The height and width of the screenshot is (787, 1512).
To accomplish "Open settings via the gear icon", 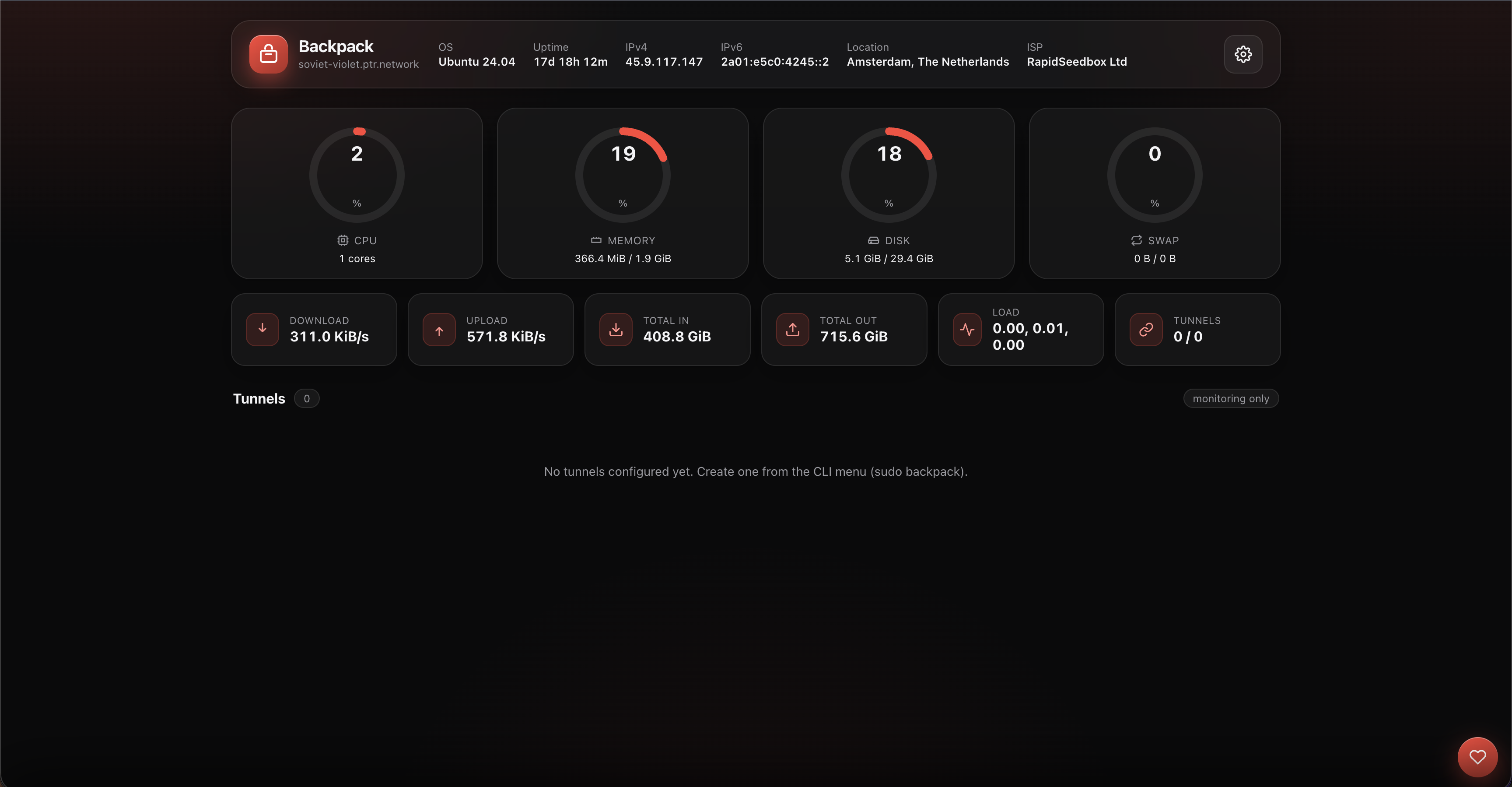I will pos(1242,54).
